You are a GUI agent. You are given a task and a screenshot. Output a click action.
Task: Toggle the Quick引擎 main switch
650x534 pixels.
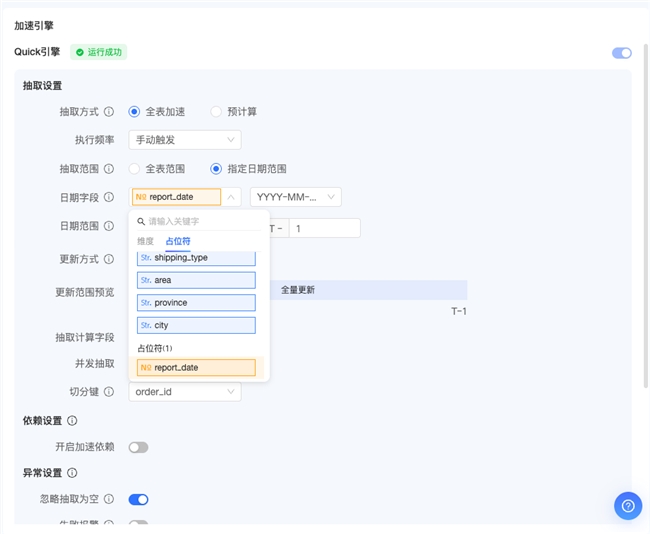[x=621, y=53]
